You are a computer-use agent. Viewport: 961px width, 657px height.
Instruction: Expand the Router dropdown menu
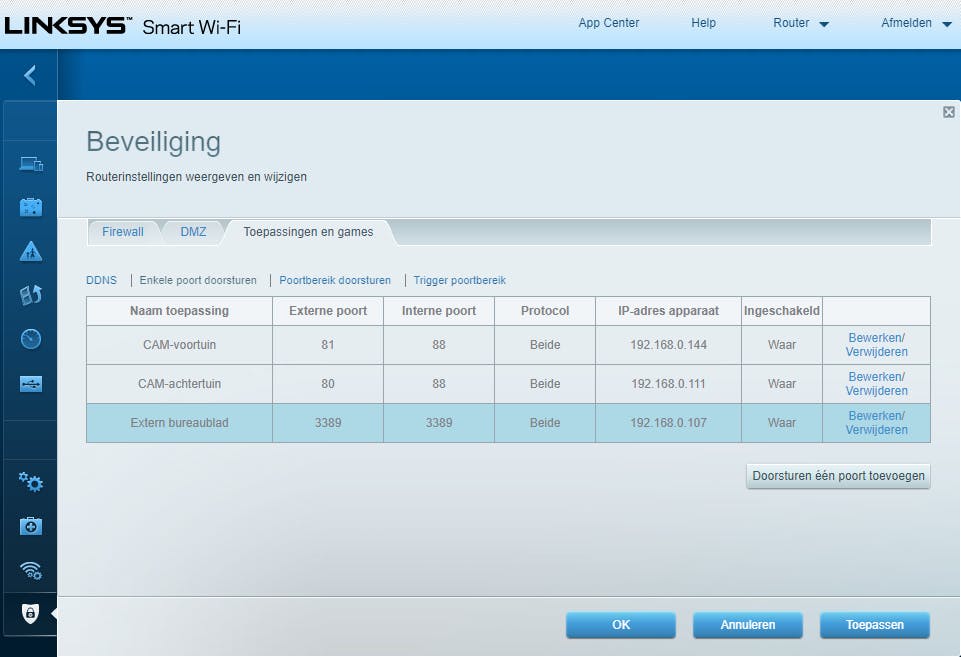pyautogui.click(x=800, y=23)
